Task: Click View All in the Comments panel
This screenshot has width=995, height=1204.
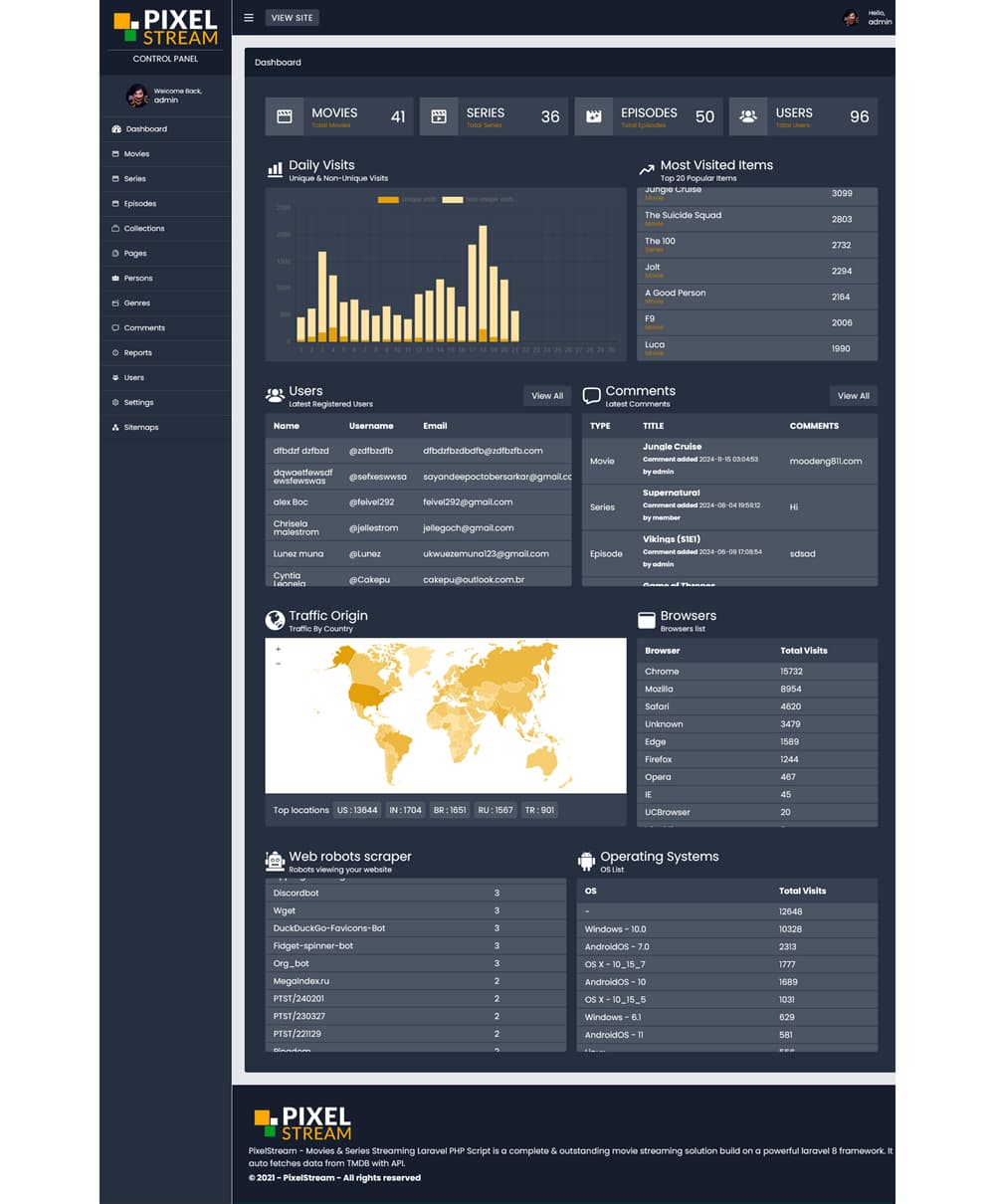Action: click(854, 396)
